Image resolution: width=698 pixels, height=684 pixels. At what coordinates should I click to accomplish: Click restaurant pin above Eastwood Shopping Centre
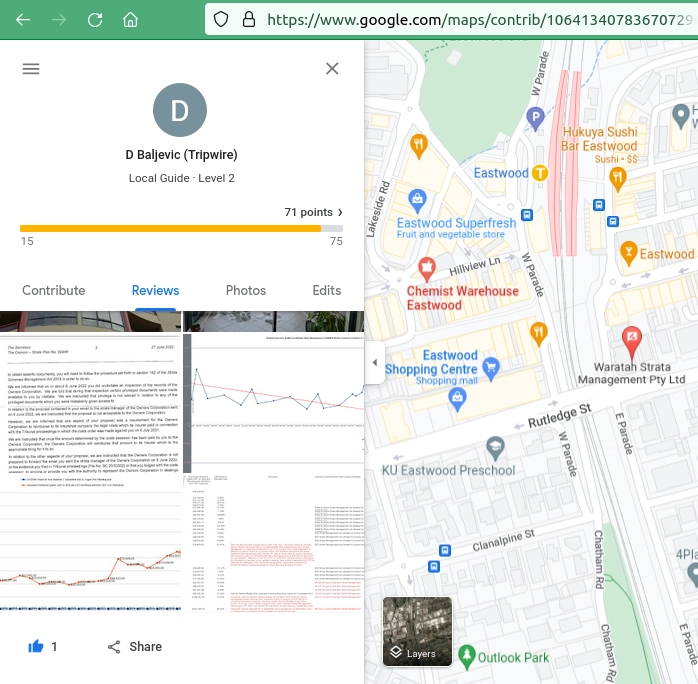click(x=539, y=334)
